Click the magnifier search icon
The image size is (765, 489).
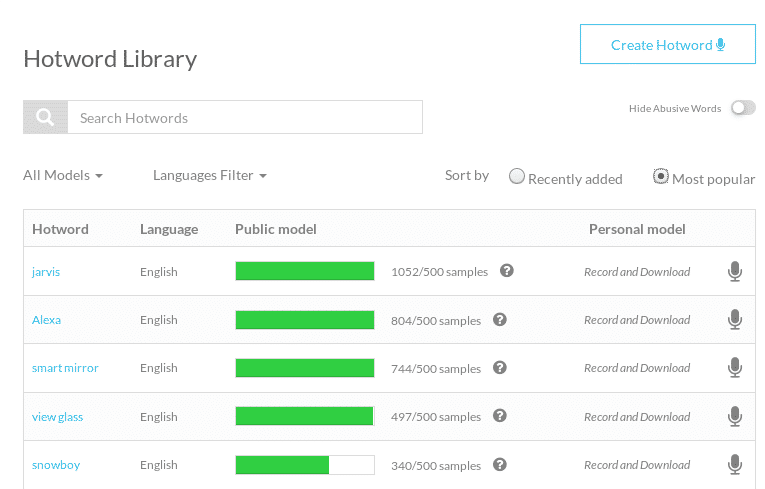pos(45,117)
